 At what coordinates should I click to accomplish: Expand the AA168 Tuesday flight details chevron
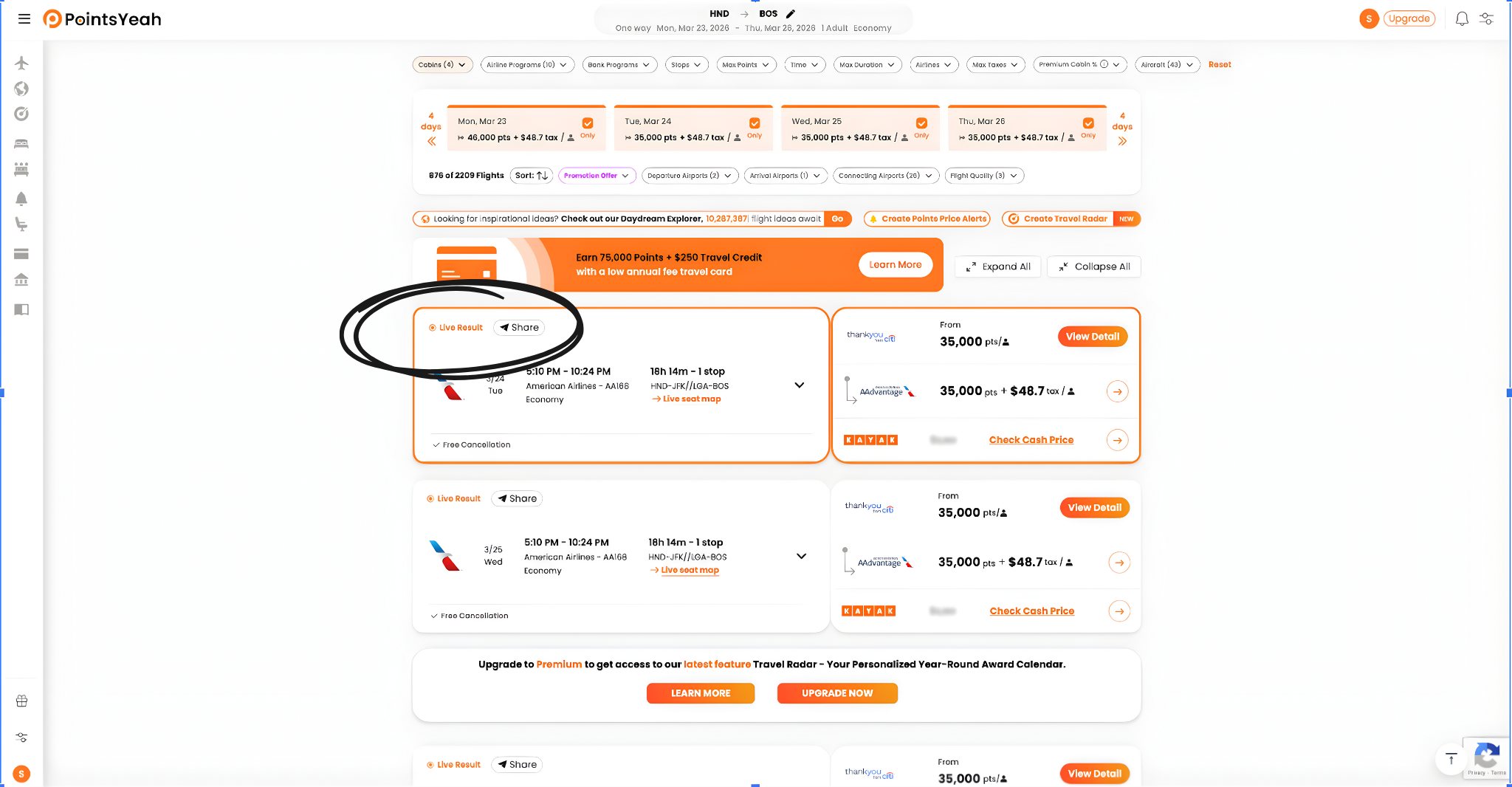pos(799,385)
